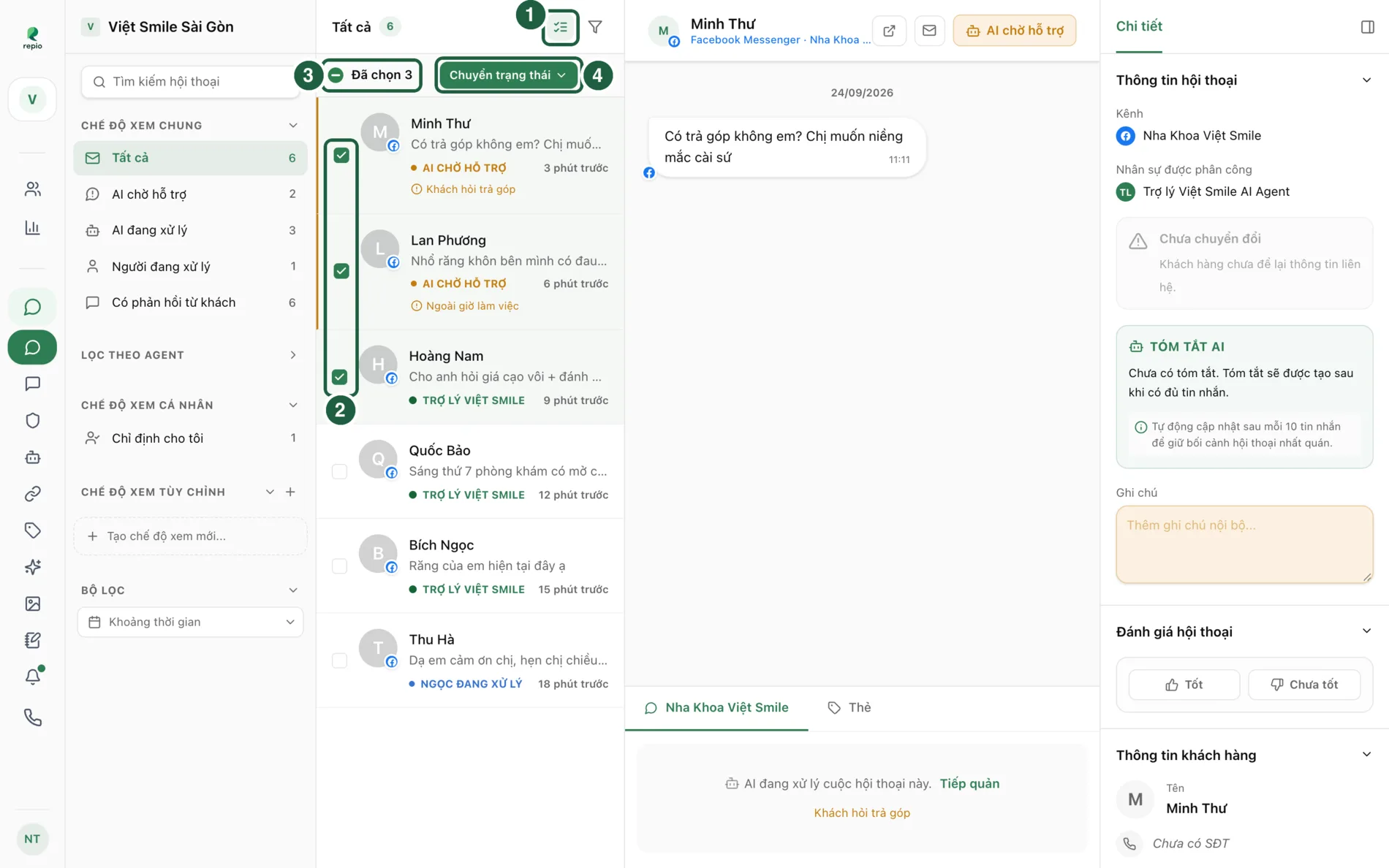Collapse Bộ lọc section
The width and height of the screenshot is (1389, 868).
click(x=293, y=590)
